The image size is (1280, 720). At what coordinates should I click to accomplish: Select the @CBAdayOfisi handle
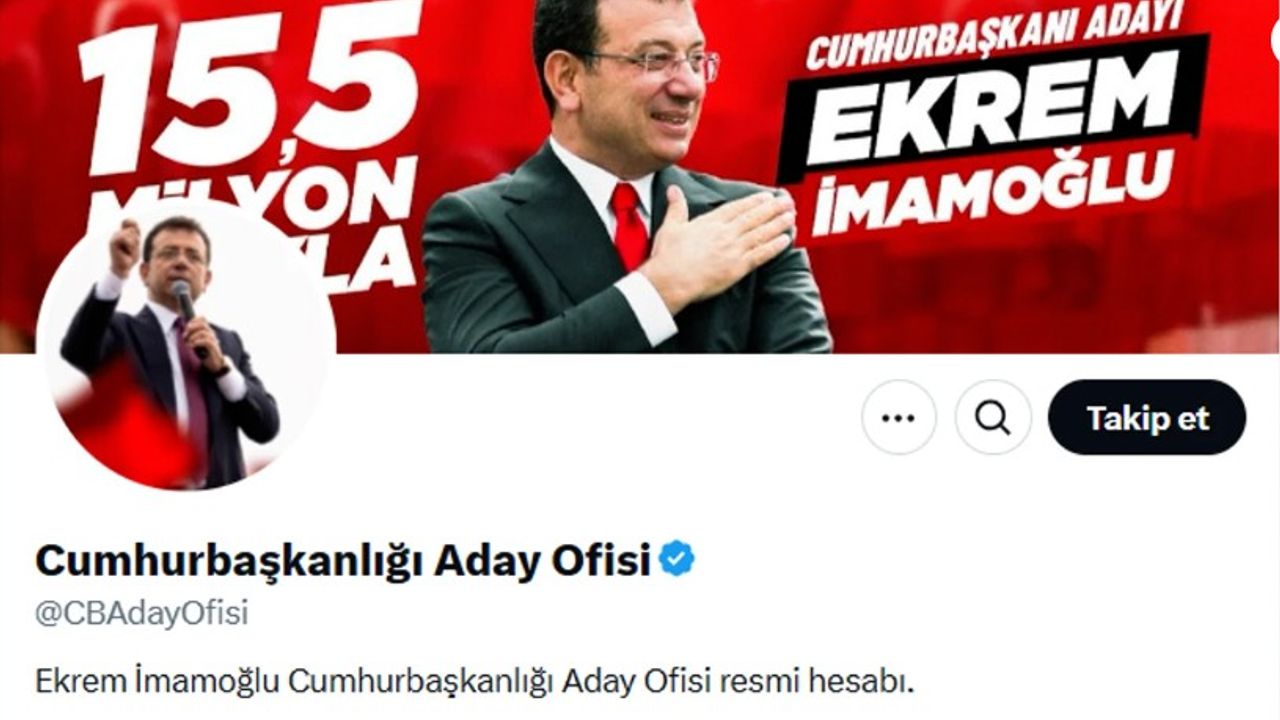(142, 613)
